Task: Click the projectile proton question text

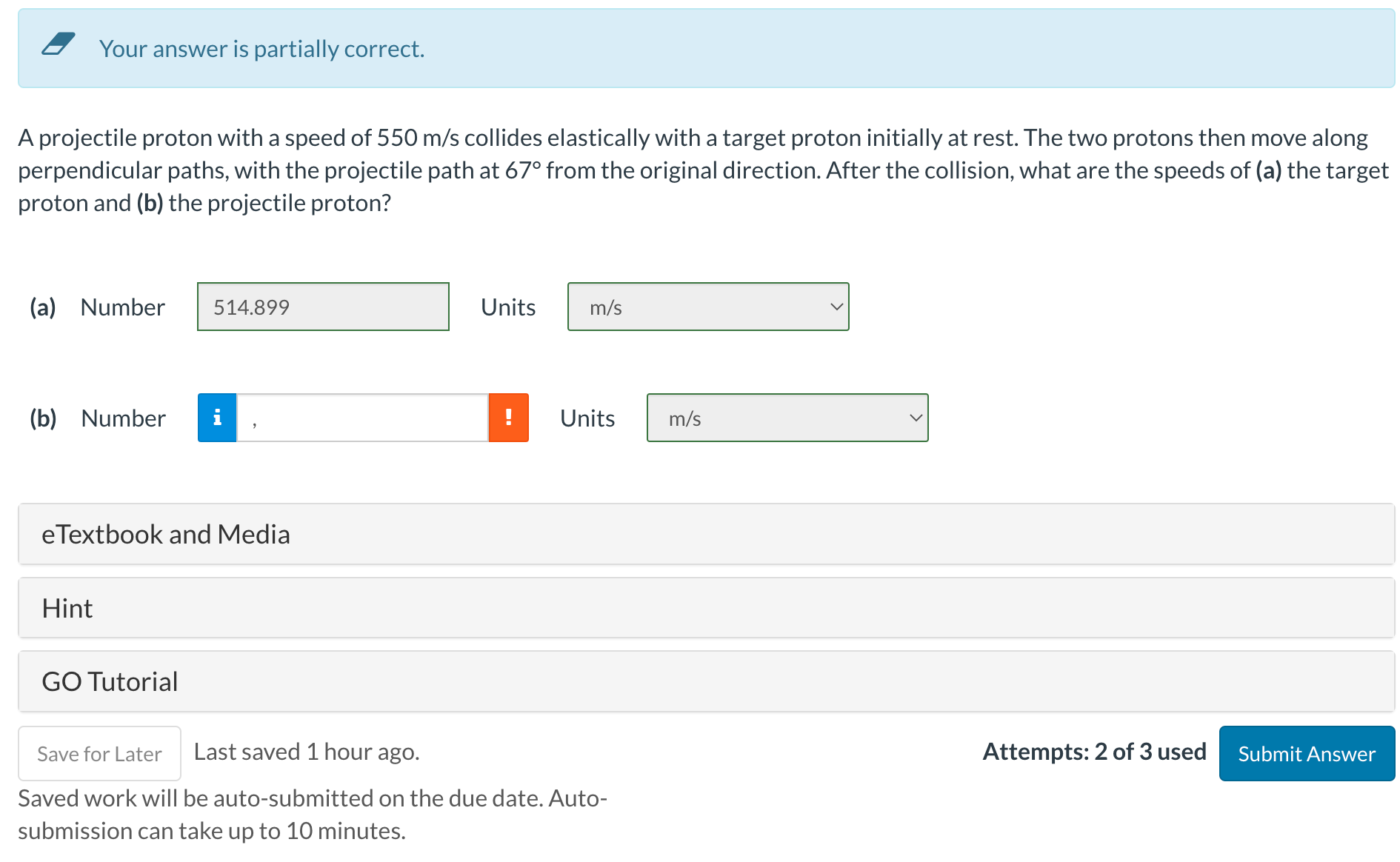Action: click(703, 170)
